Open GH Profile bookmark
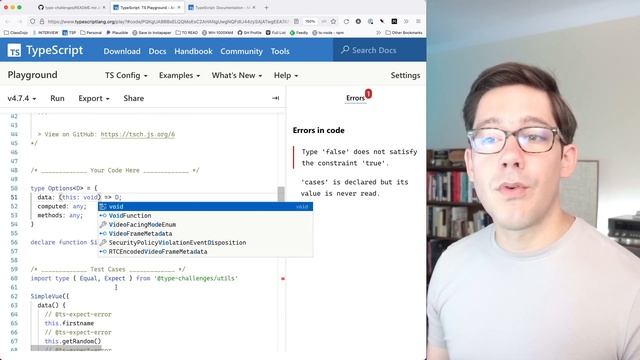Viewport: 640px width, 360px height. (x=249, y=32)
